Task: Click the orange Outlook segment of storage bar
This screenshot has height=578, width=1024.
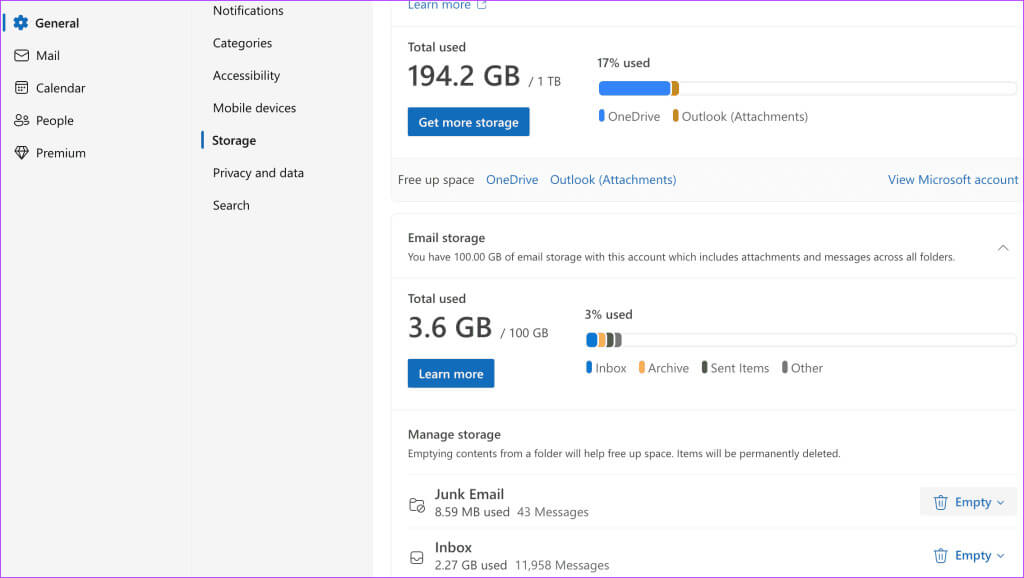Action: pos(675,88)
